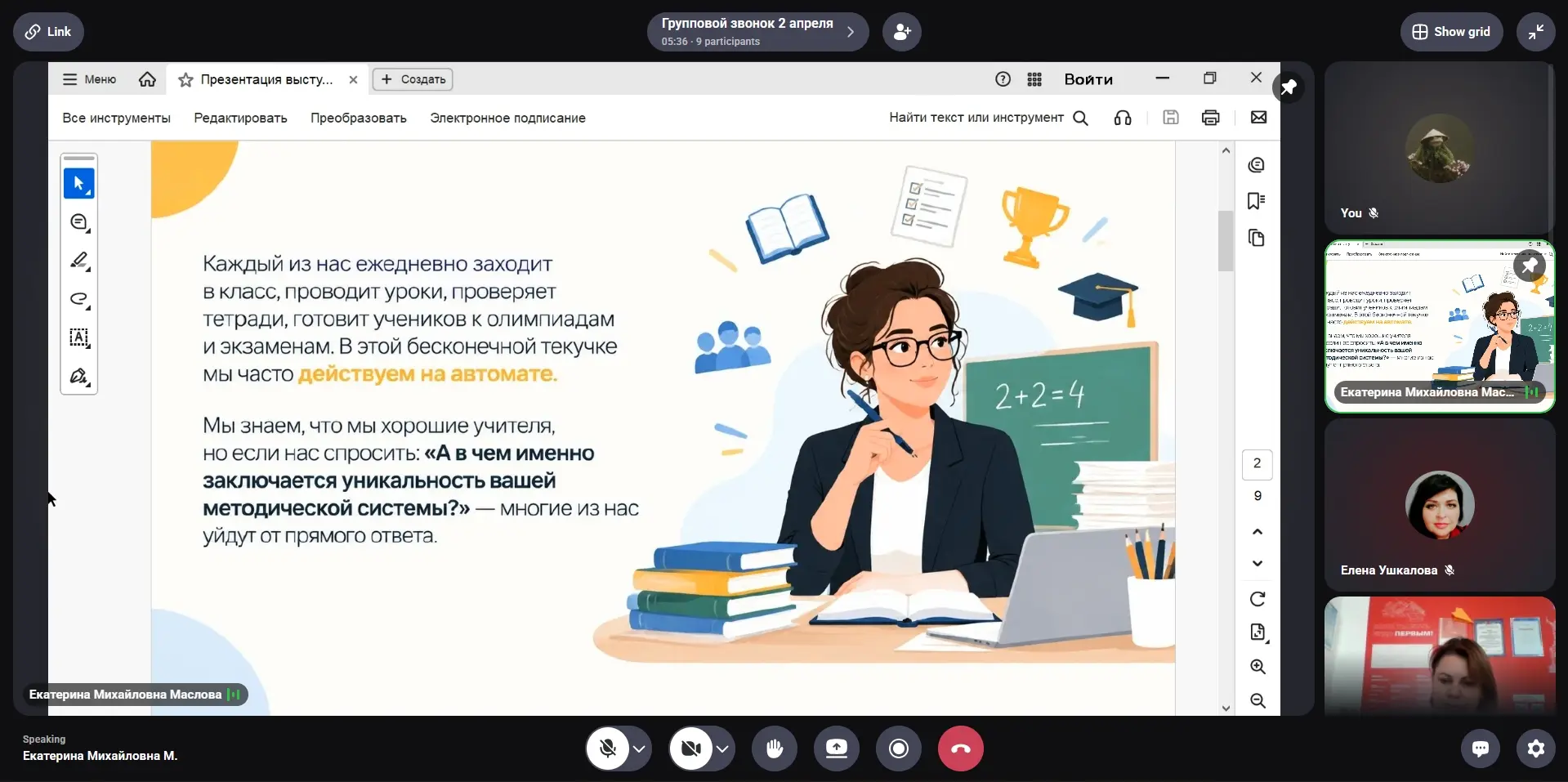
Task: Open the AI assistant panel icon
Action: 1257,165
